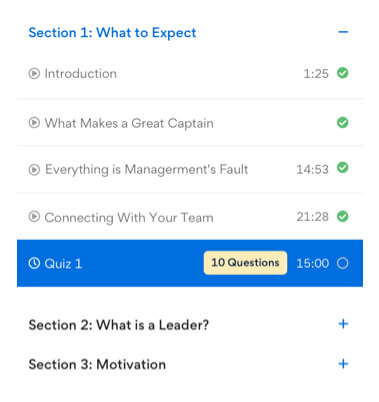Click the clock icon next to Quiz 1
Image resolution: width=379 pixels, height=402 pixels.
[34, 263]
